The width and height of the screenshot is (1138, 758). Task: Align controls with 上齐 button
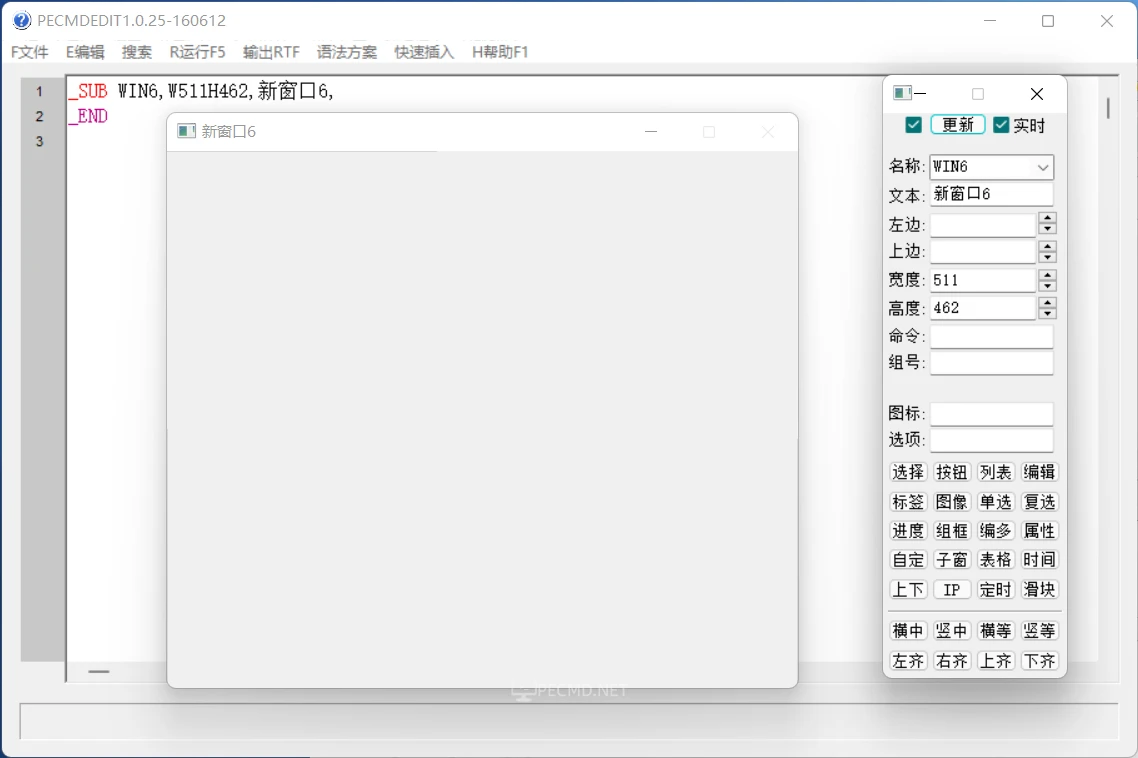point(995,661)
